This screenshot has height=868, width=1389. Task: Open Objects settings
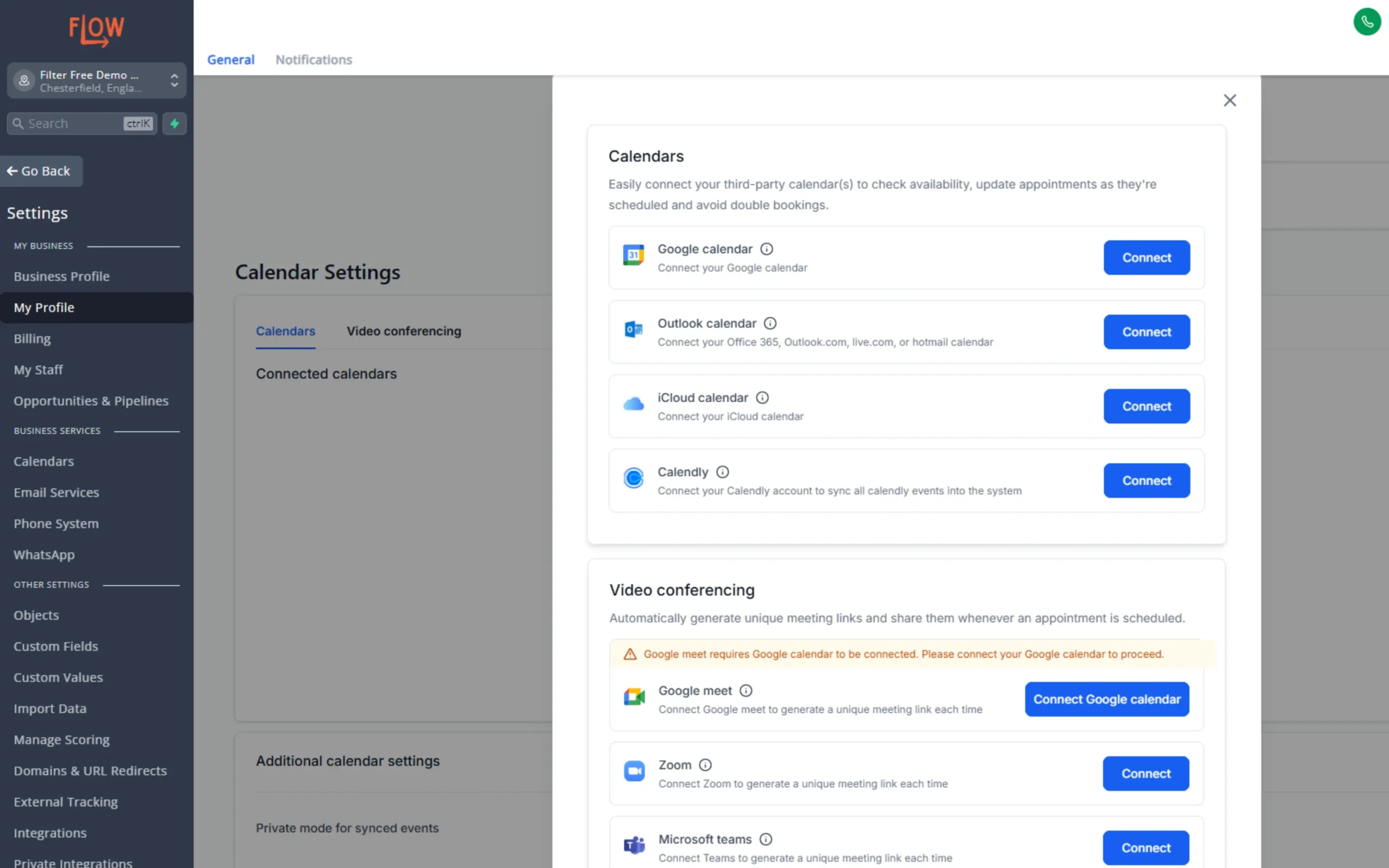coord(97,615)
